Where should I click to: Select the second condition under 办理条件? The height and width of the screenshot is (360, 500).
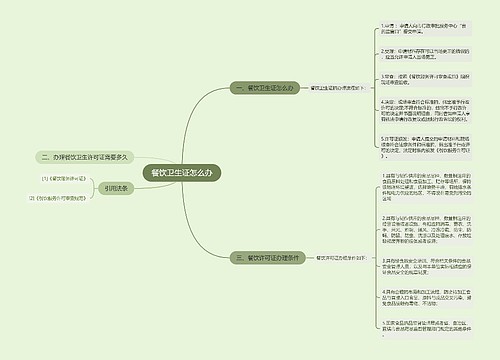(427, 229)
